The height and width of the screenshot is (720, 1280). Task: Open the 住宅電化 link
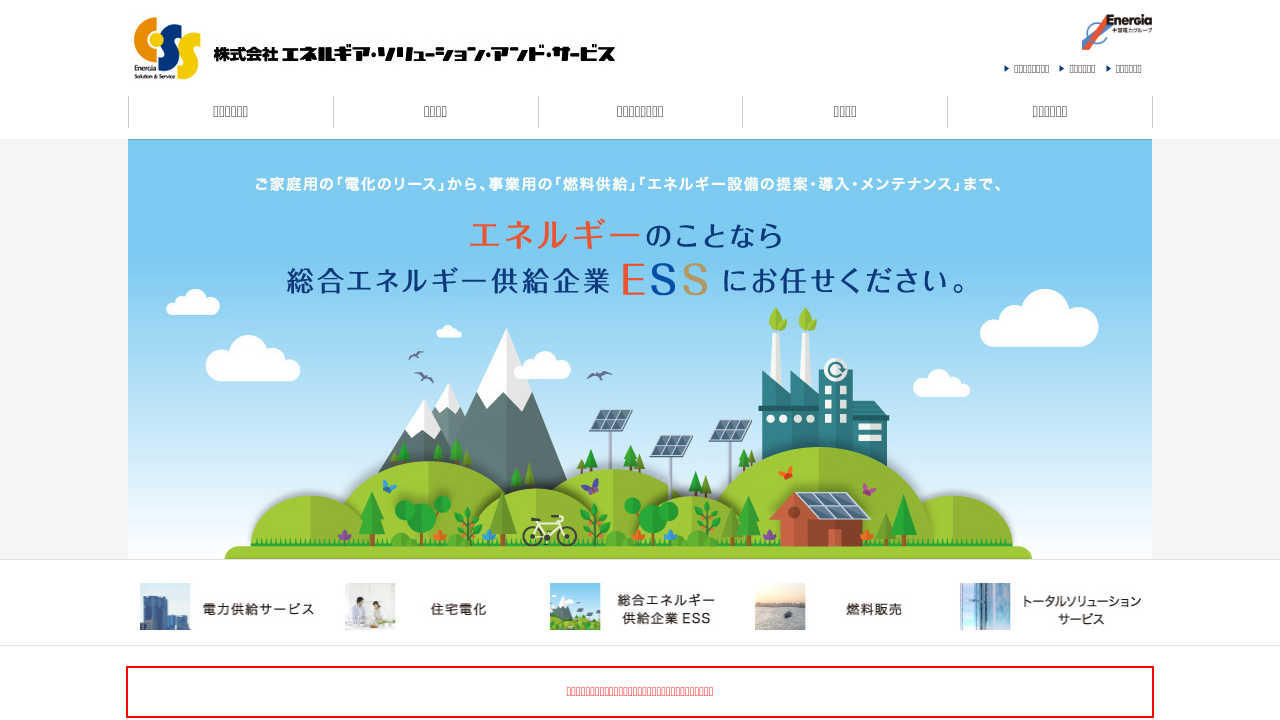[x=458, y=609]
